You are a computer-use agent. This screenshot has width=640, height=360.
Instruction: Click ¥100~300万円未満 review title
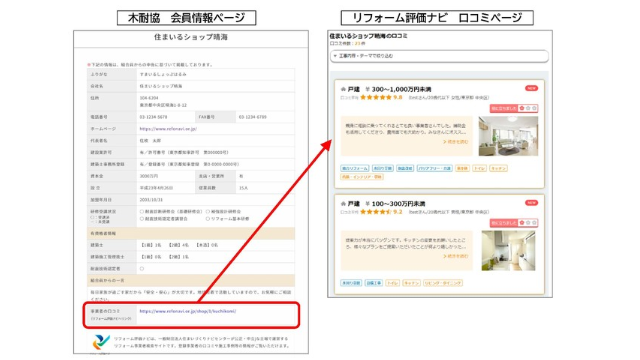click(x=395, y=203)
